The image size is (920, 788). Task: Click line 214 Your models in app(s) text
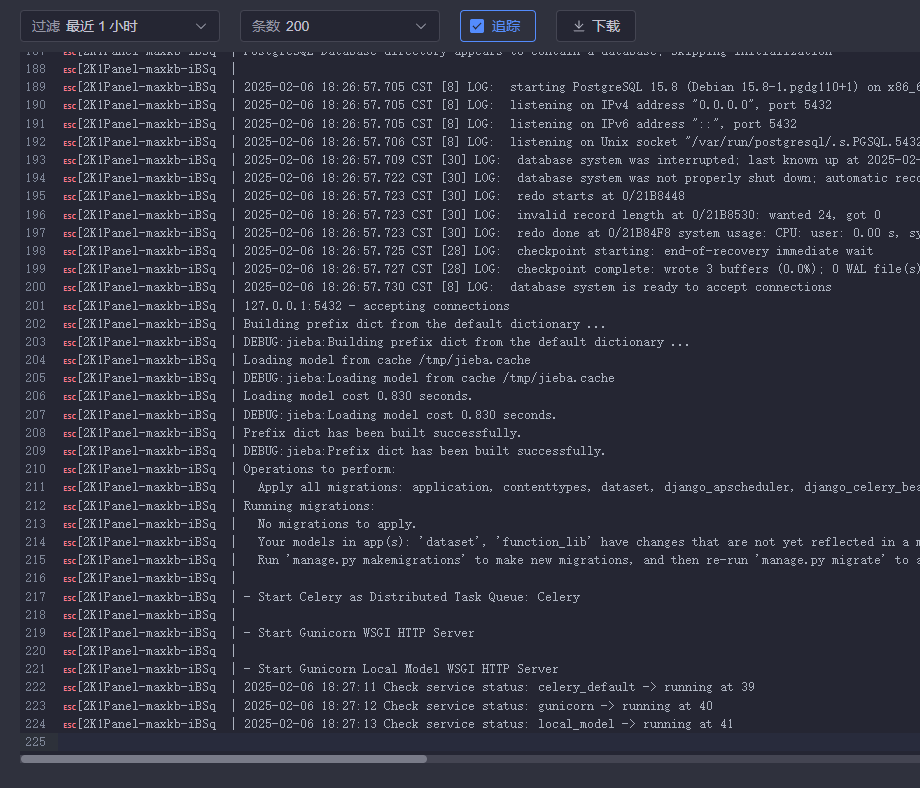(588, 543)
